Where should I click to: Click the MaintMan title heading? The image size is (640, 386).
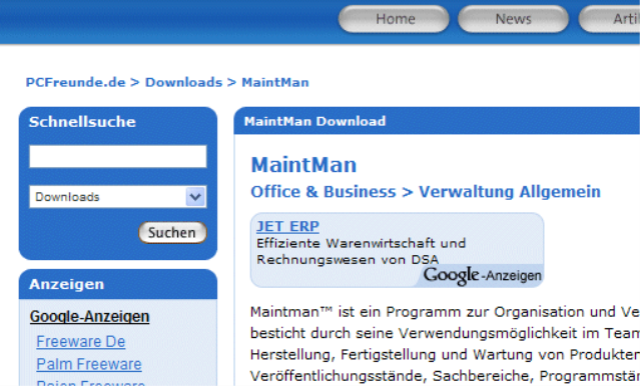click(x=304, y=165)
